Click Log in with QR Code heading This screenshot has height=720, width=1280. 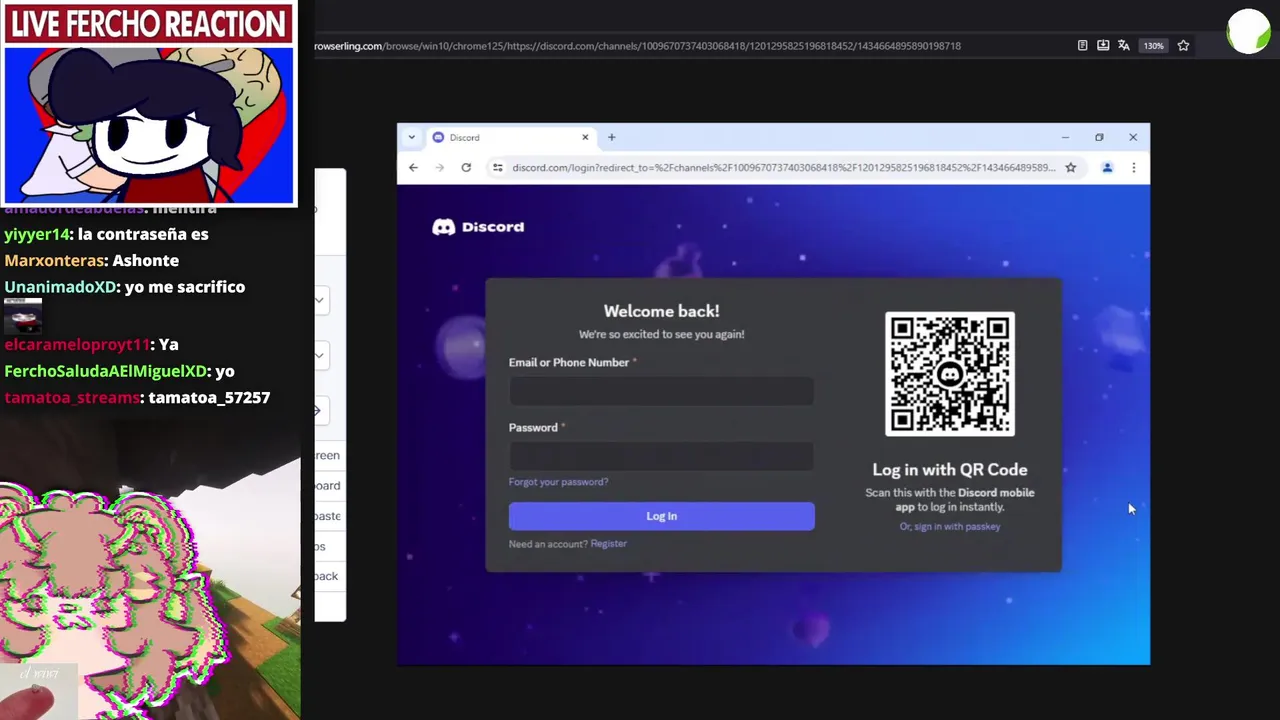[949, 469]
